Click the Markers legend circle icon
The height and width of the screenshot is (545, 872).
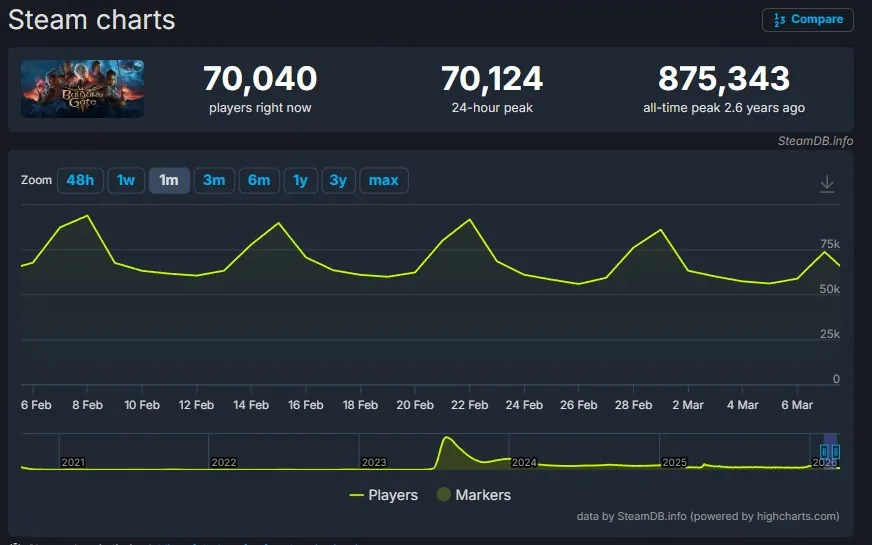(x=443, y=495)
